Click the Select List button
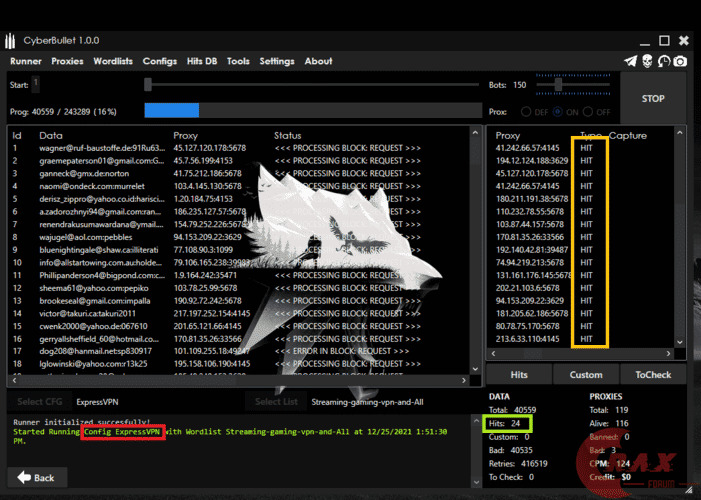701x500 pixels. 276,402
